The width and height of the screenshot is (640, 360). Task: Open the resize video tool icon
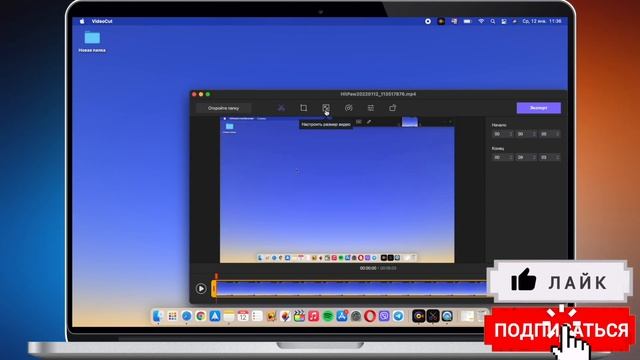(x=325, y=108)
